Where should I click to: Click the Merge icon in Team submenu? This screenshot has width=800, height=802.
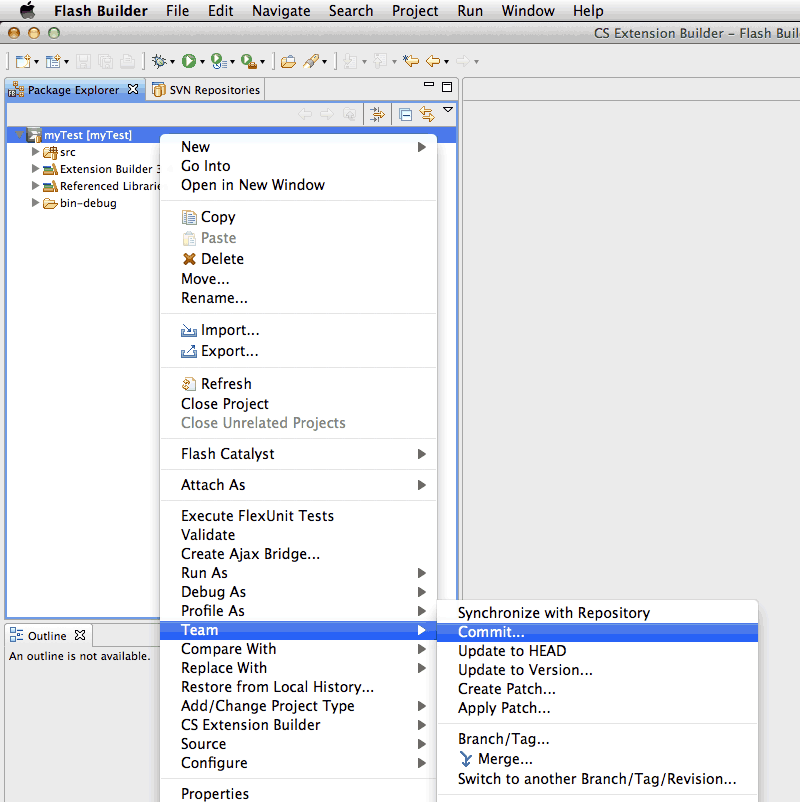(x=465, y=759)
